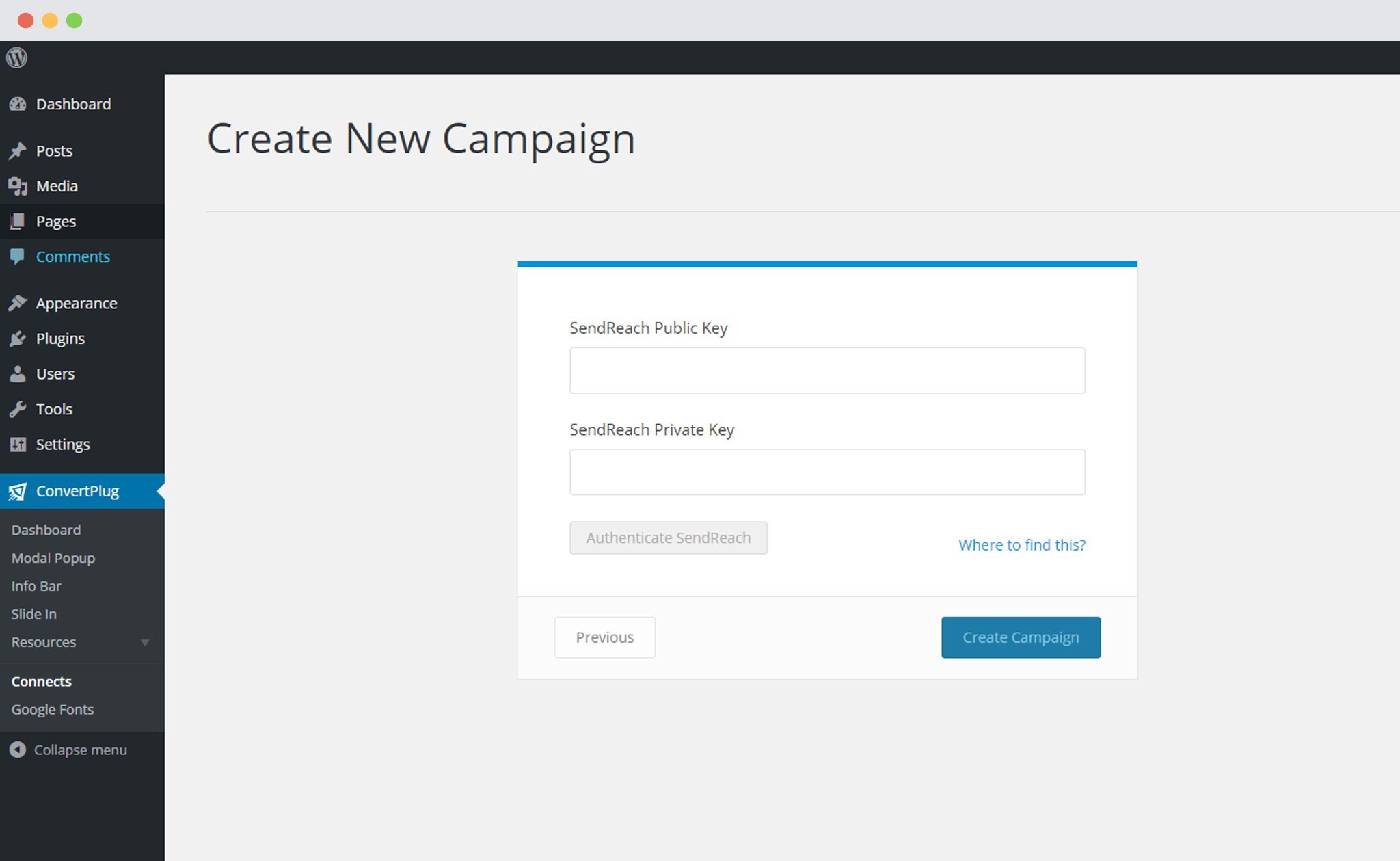Click the Where to find this? link
Screen dimensions: 1400x861
1021,544
